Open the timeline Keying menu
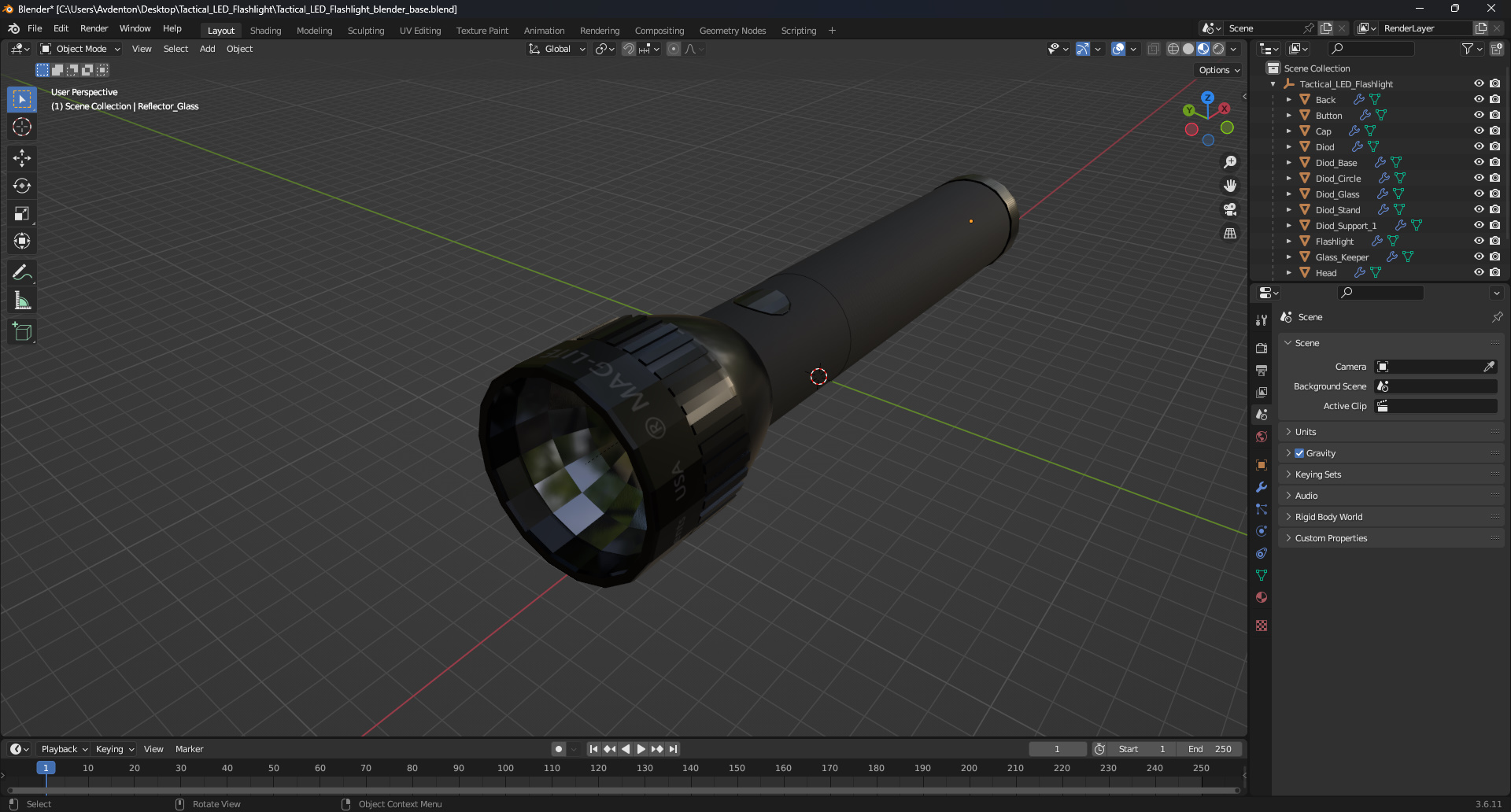Screen dimensions: 1511x812 click(115, 749)
